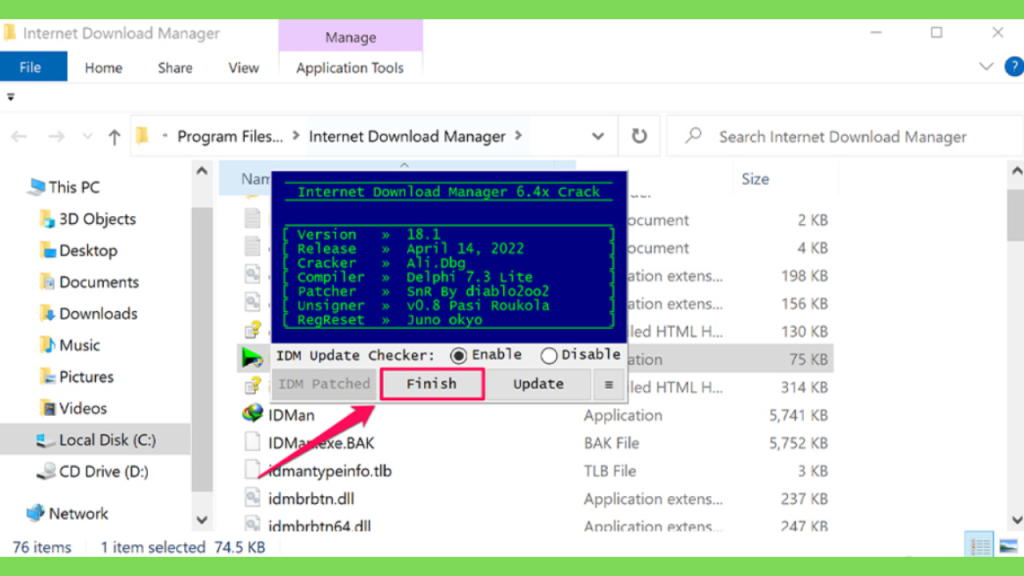Click the idmbrbtn.dll file icon
The image size is (1024, 576).
coord(252,498)
